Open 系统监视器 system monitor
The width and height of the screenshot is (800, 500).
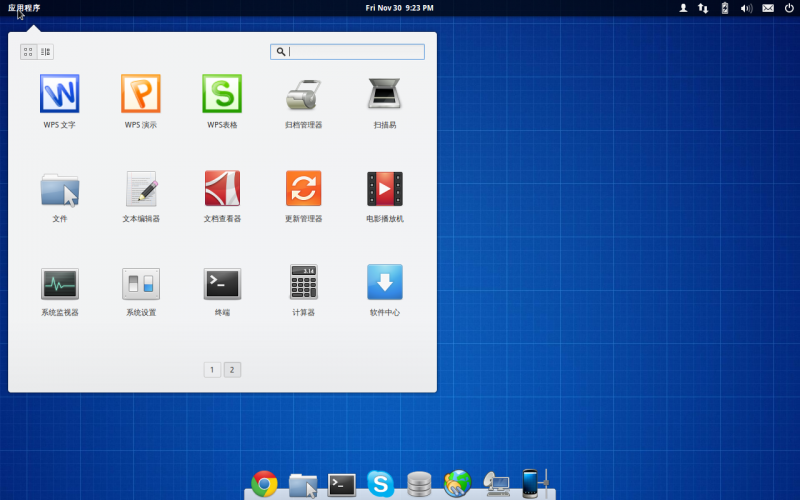coord(60,284)
